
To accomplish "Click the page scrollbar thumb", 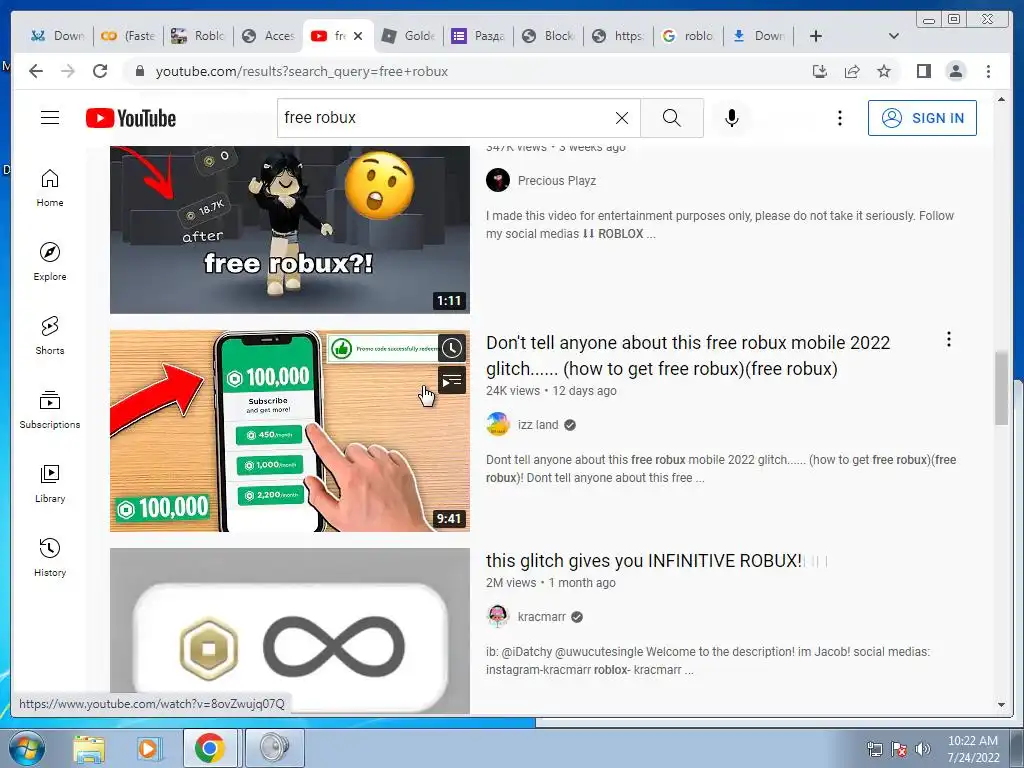I will click(x=1001, y=388).
